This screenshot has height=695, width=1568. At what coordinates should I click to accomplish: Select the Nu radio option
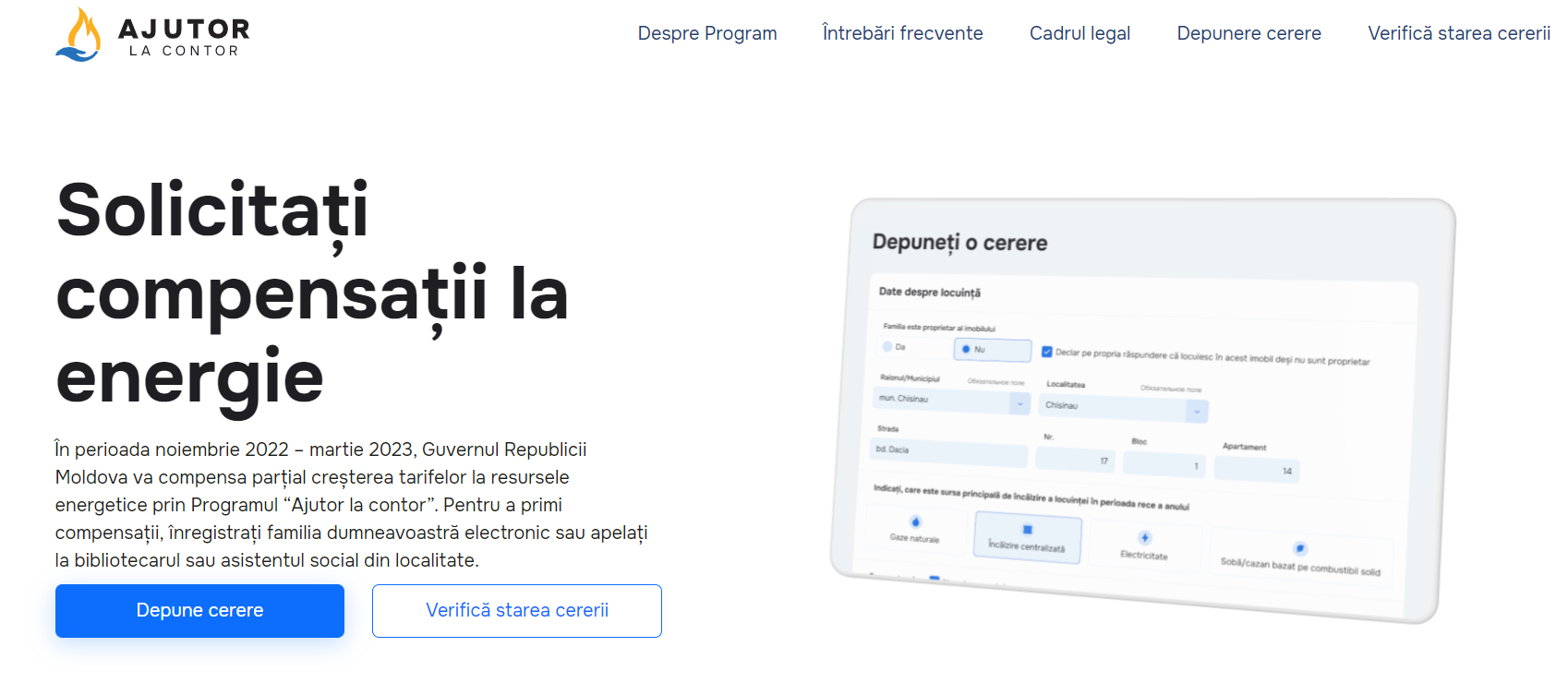coord(966,349)
